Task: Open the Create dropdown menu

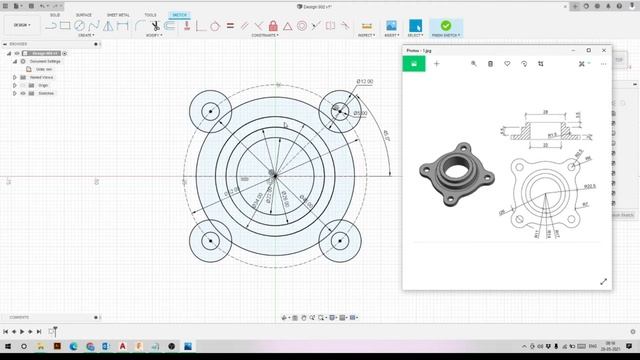Action: click(x=86, y=36)
